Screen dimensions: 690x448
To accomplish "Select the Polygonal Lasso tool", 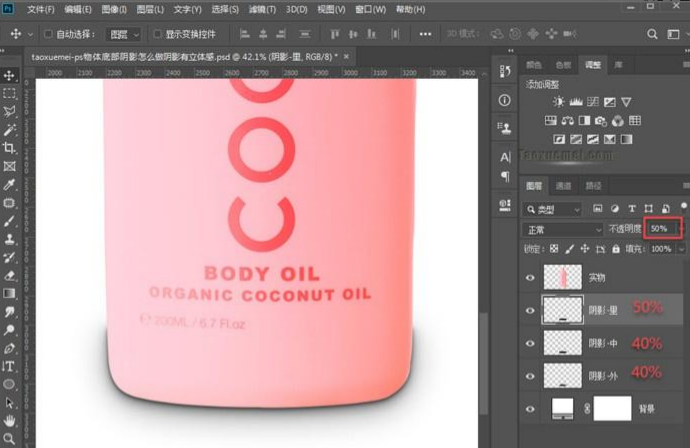I will click(9, 111).
